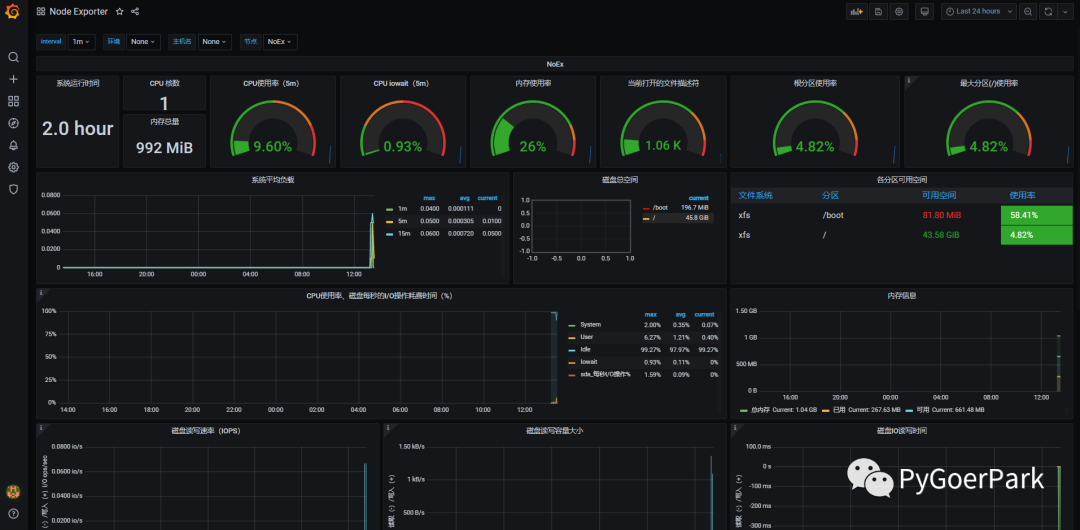The height and width of the screenshot is (530, 1080).
Task: Open the Configuration gear in sidebar
Action: (x=13, y=167)
